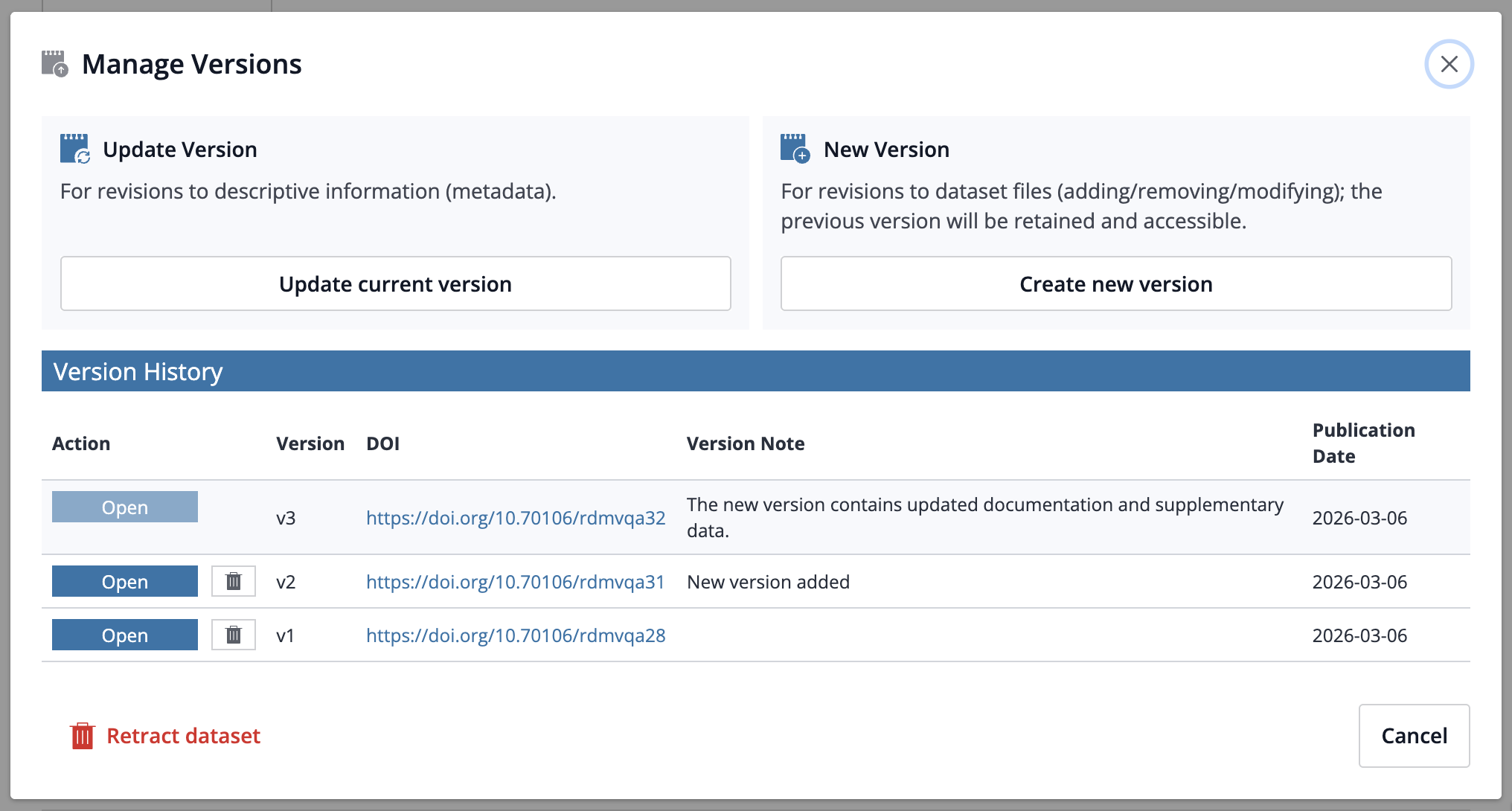1512x811 pixels.
Task: Cancel the Manage Versions dialog
Action: coord(1414,736)
